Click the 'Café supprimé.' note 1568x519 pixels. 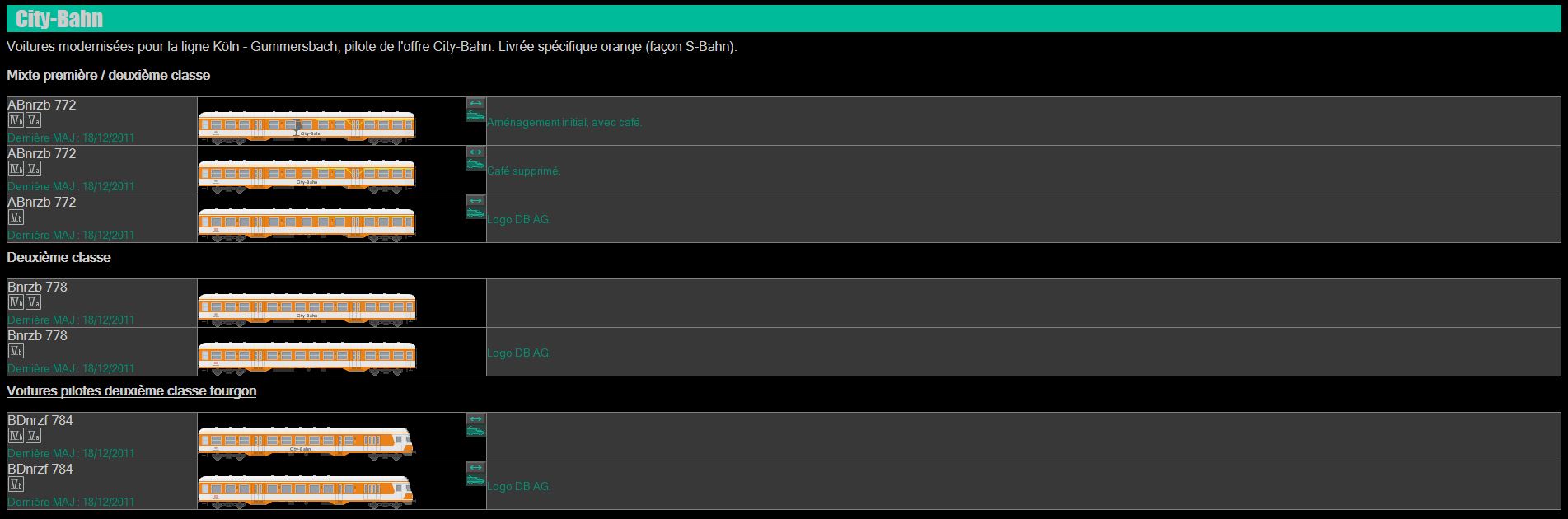tap(524, 171)
